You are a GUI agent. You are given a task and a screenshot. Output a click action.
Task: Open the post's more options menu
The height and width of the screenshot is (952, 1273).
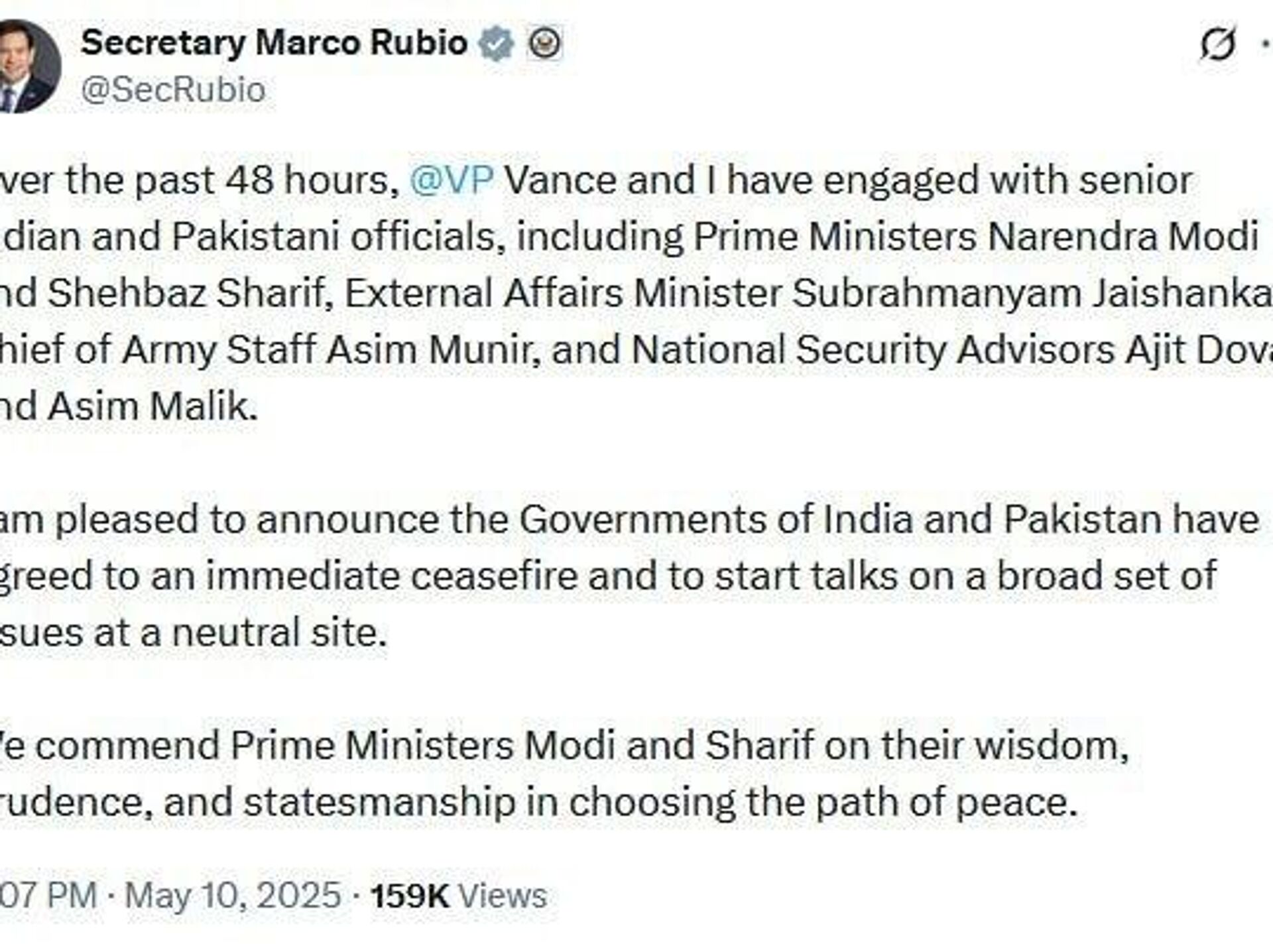[1266, 45]
